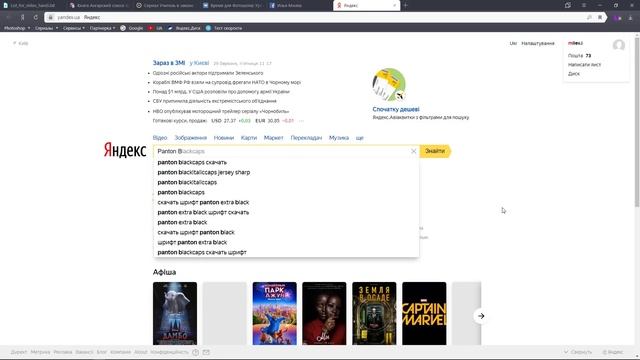This screenshot has height=360, width=640.
Task: Open the 'у Києві' local news link
Action: pos(199,63)
